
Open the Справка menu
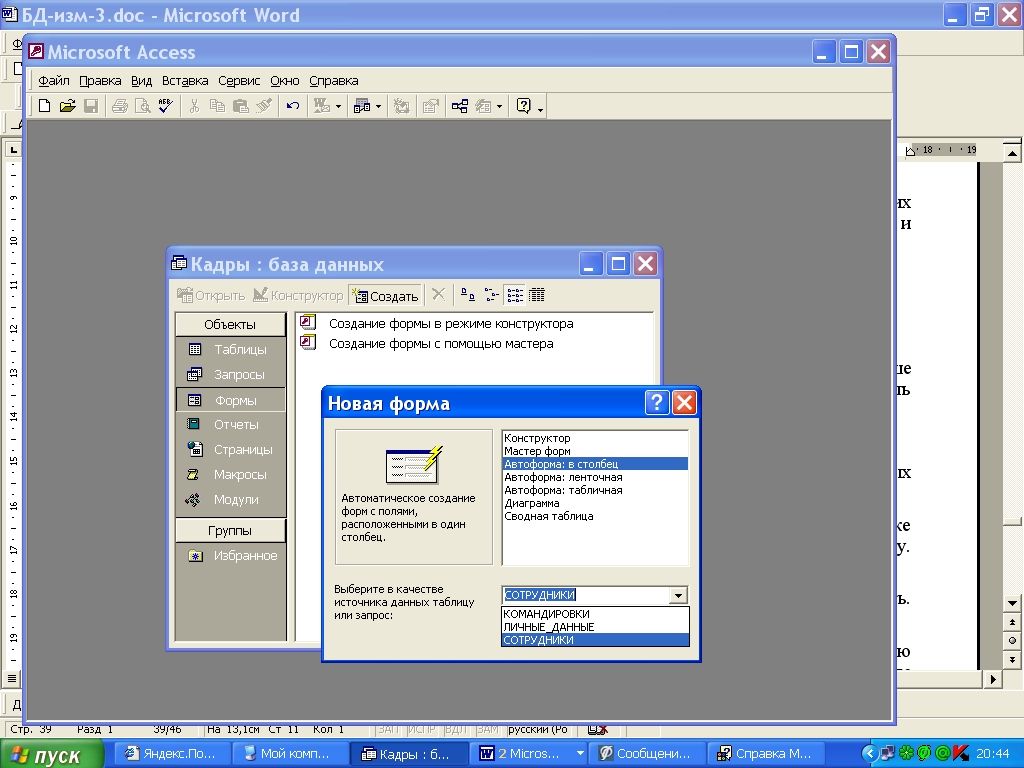[334, 80]
